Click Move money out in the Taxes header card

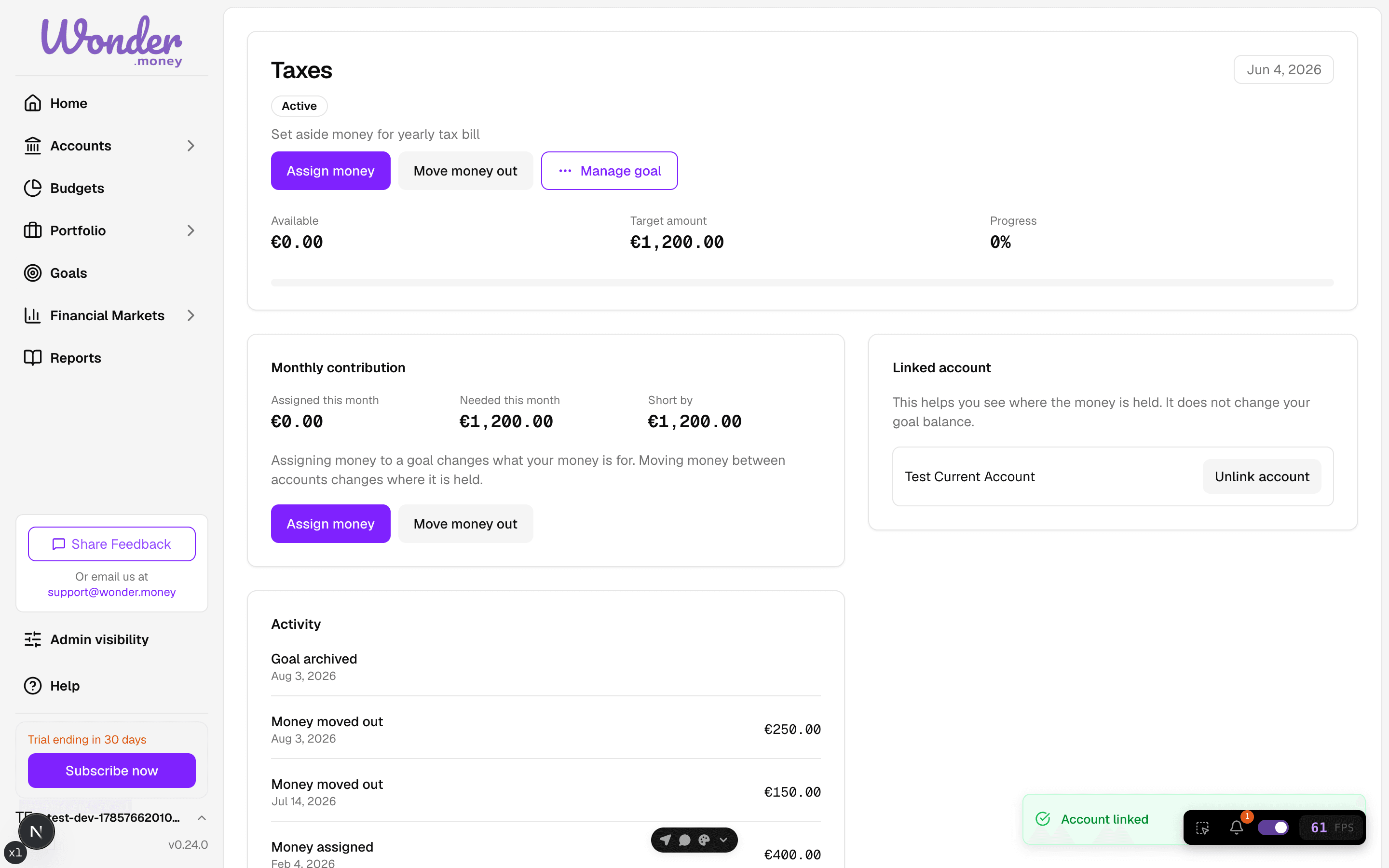click(x=465, y=171)
